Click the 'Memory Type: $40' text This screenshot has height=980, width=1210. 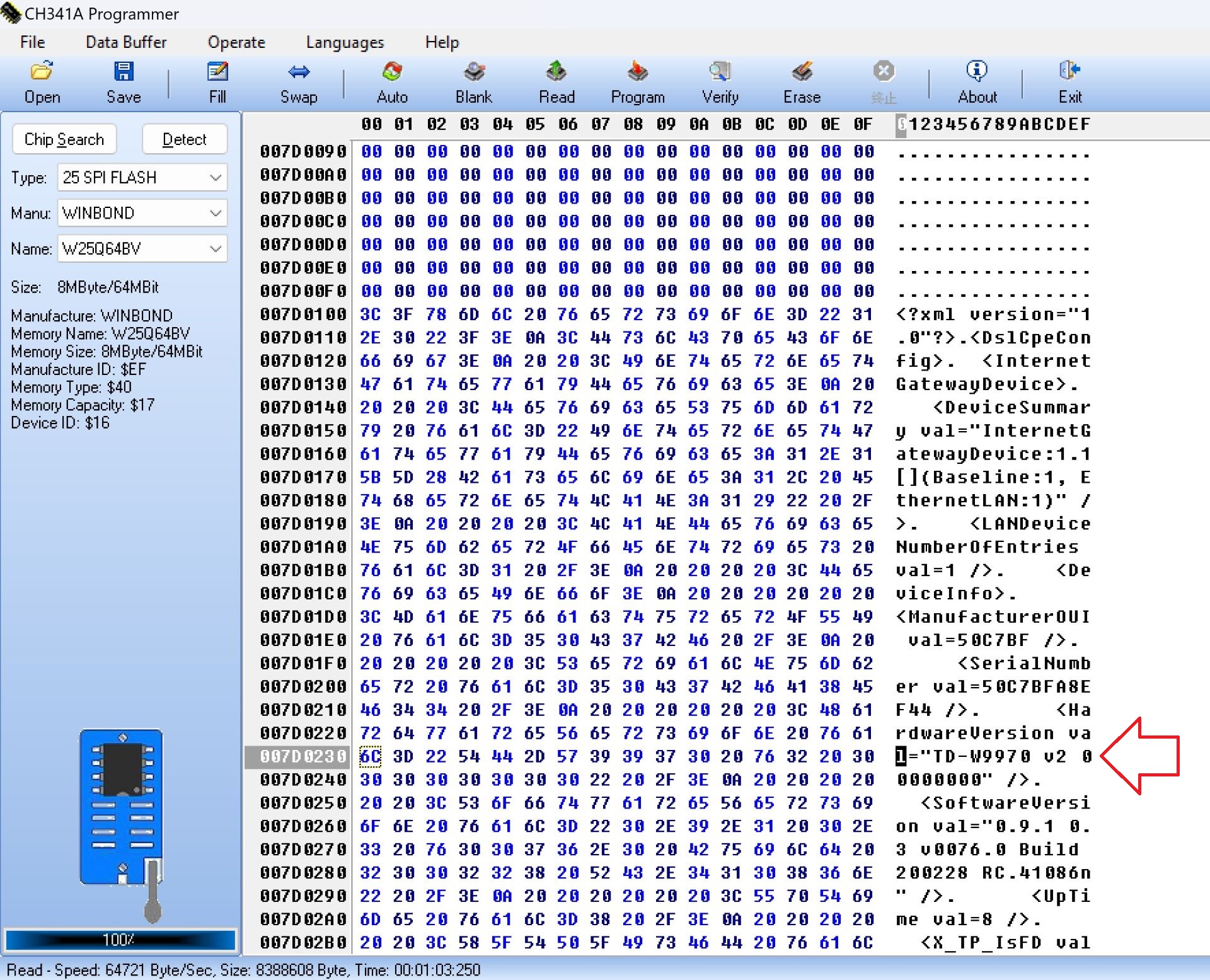tap(71, 387)
